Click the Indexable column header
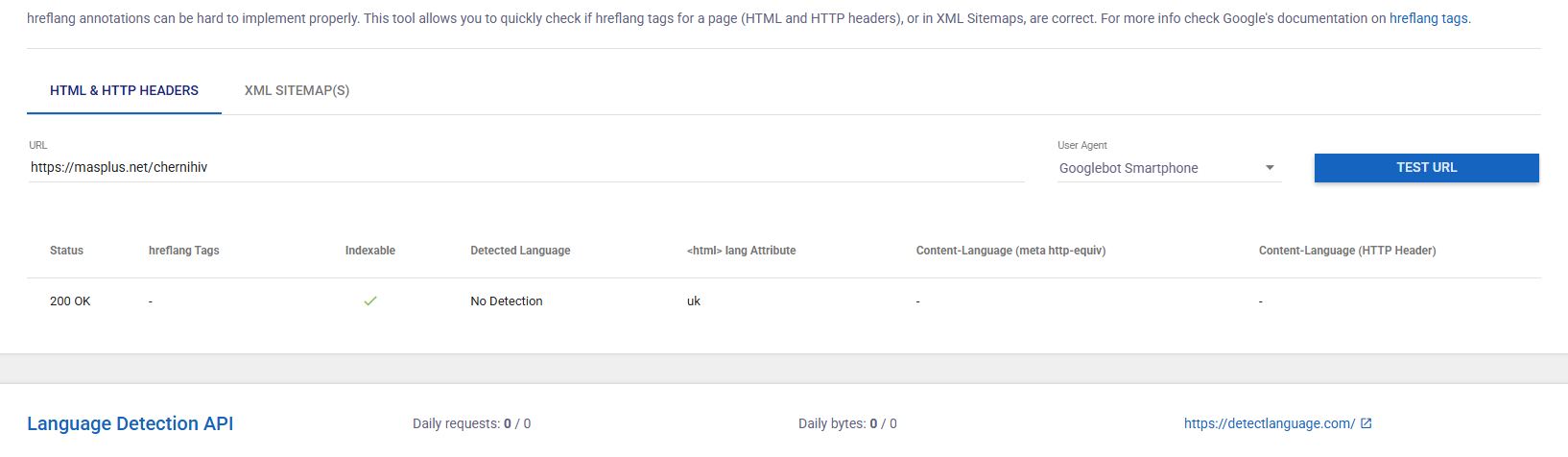 pos(370,251)
